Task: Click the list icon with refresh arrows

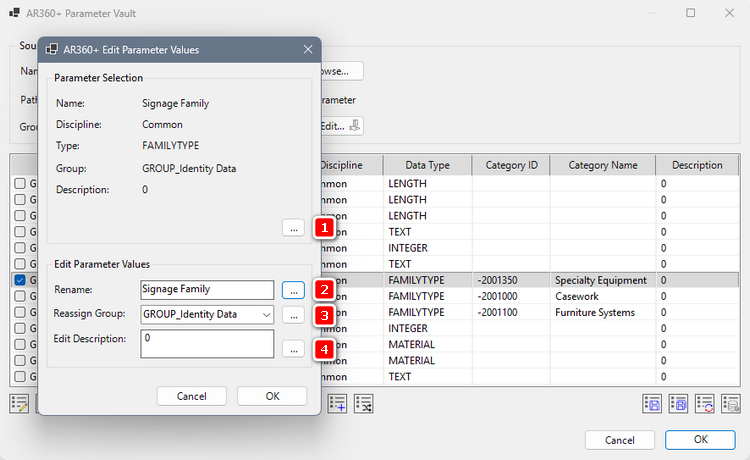Action: [704, 404]
